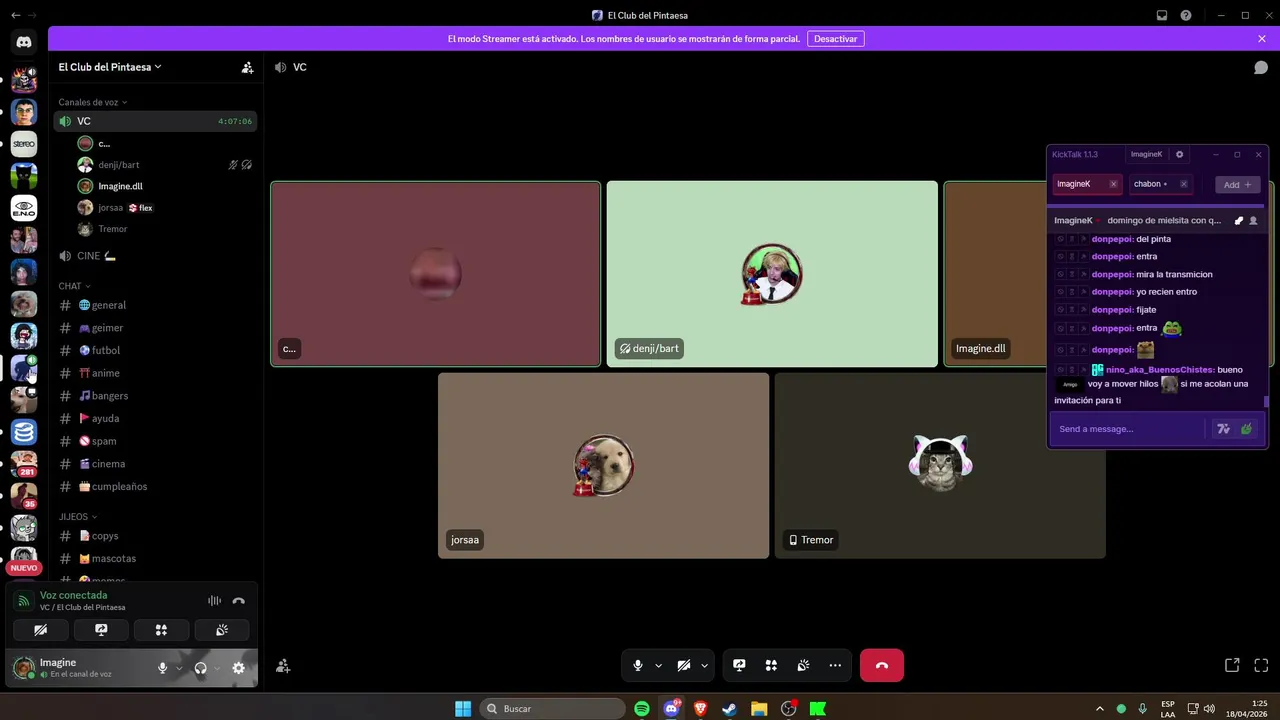Hang up with the red disconnect button
The width and height of the screenshot is (1280, 720).
click(882, 665)
